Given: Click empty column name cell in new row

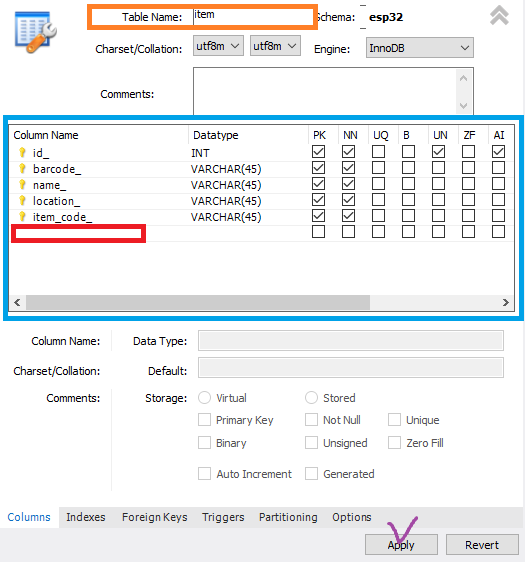Looking at the screenshot, I should pyautogui.click(x=78, y=234).
